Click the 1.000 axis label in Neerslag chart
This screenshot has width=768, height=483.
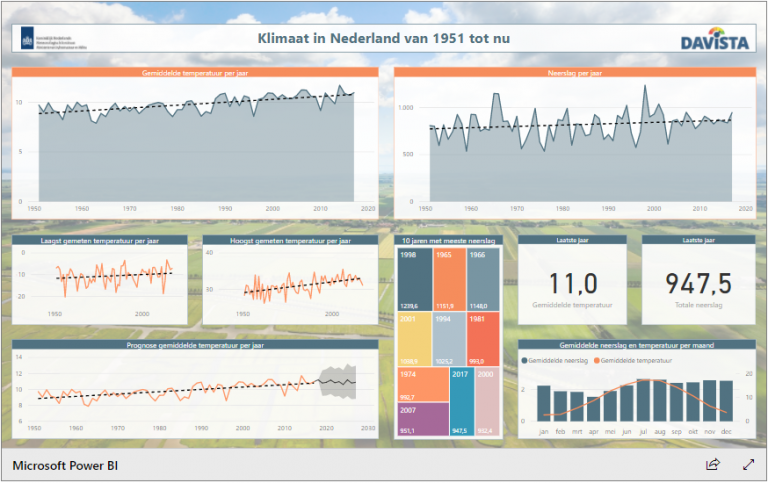coord(405,107)
